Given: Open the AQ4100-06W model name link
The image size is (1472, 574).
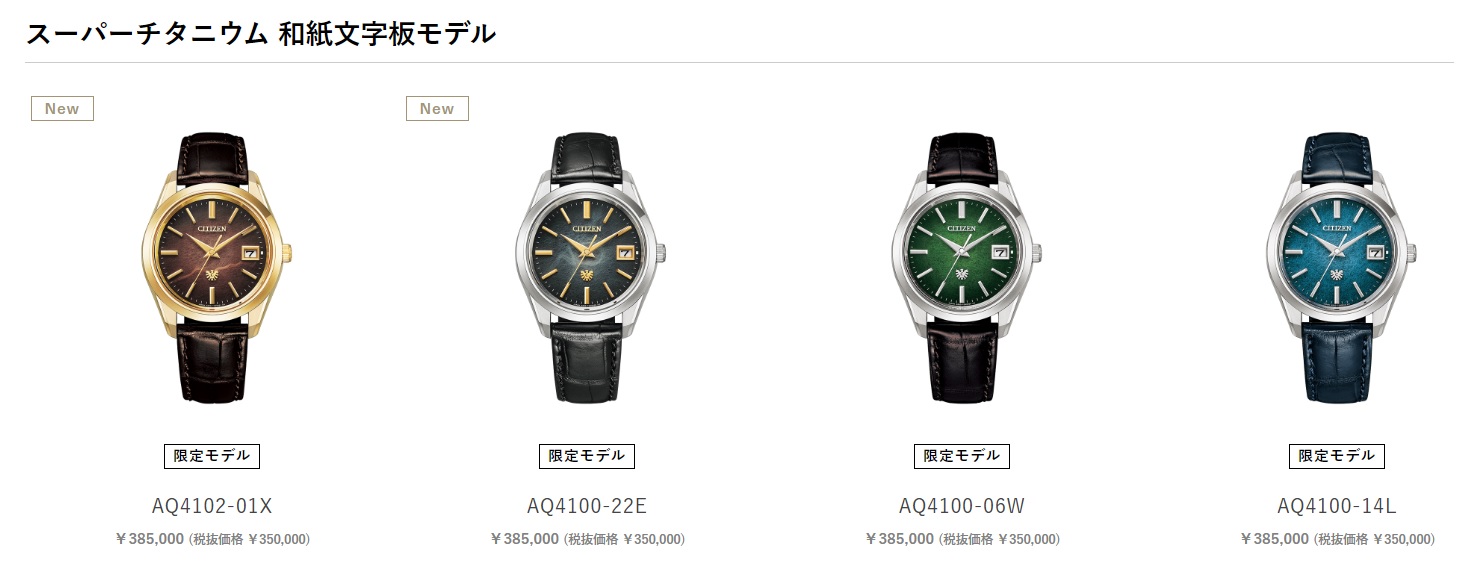Looking at the screenshot, I should [x=962, y=506].
